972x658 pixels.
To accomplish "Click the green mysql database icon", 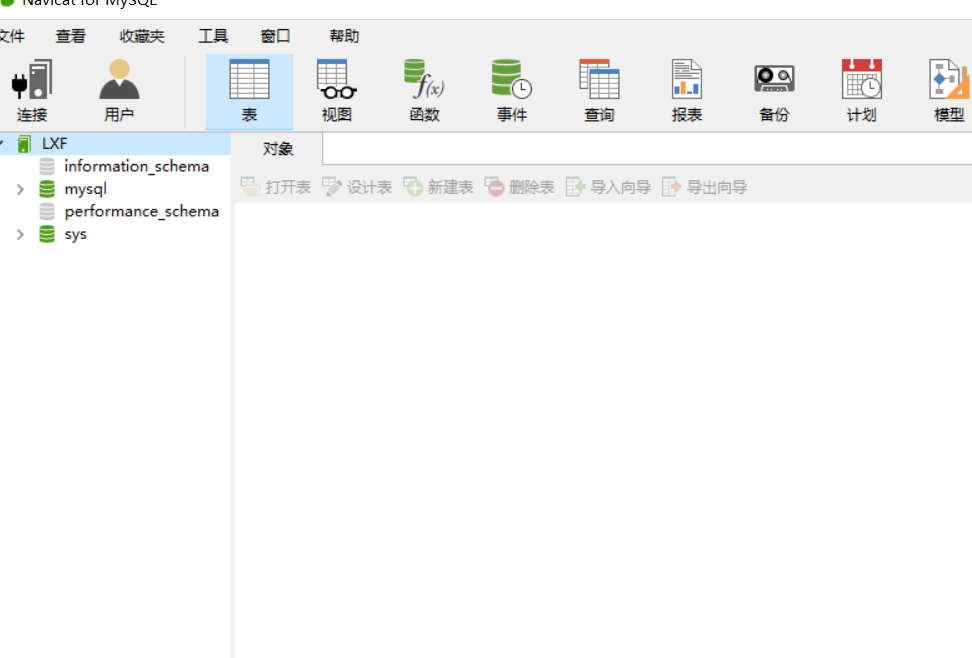I will 47,189.
